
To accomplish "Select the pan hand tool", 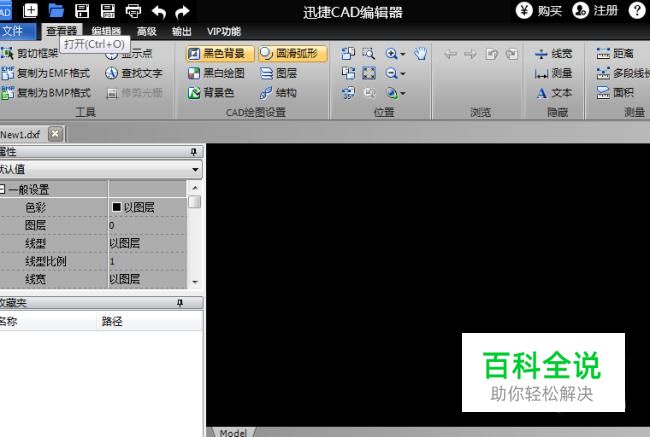I will pyautogui.click(x=421, y=54).
